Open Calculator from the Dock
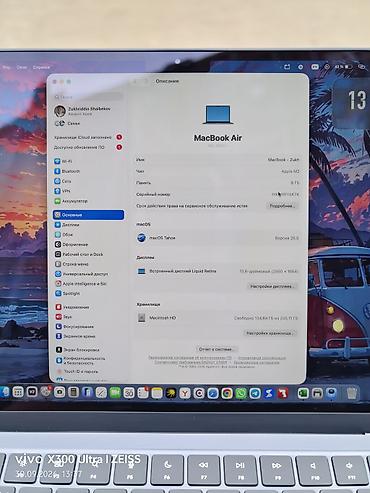 (x=73, y=392)
